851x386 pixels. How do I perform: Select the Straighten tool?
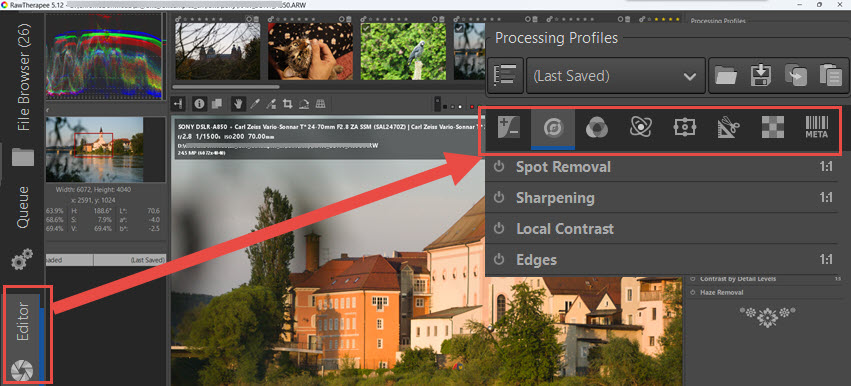click(x=304, y=103)
